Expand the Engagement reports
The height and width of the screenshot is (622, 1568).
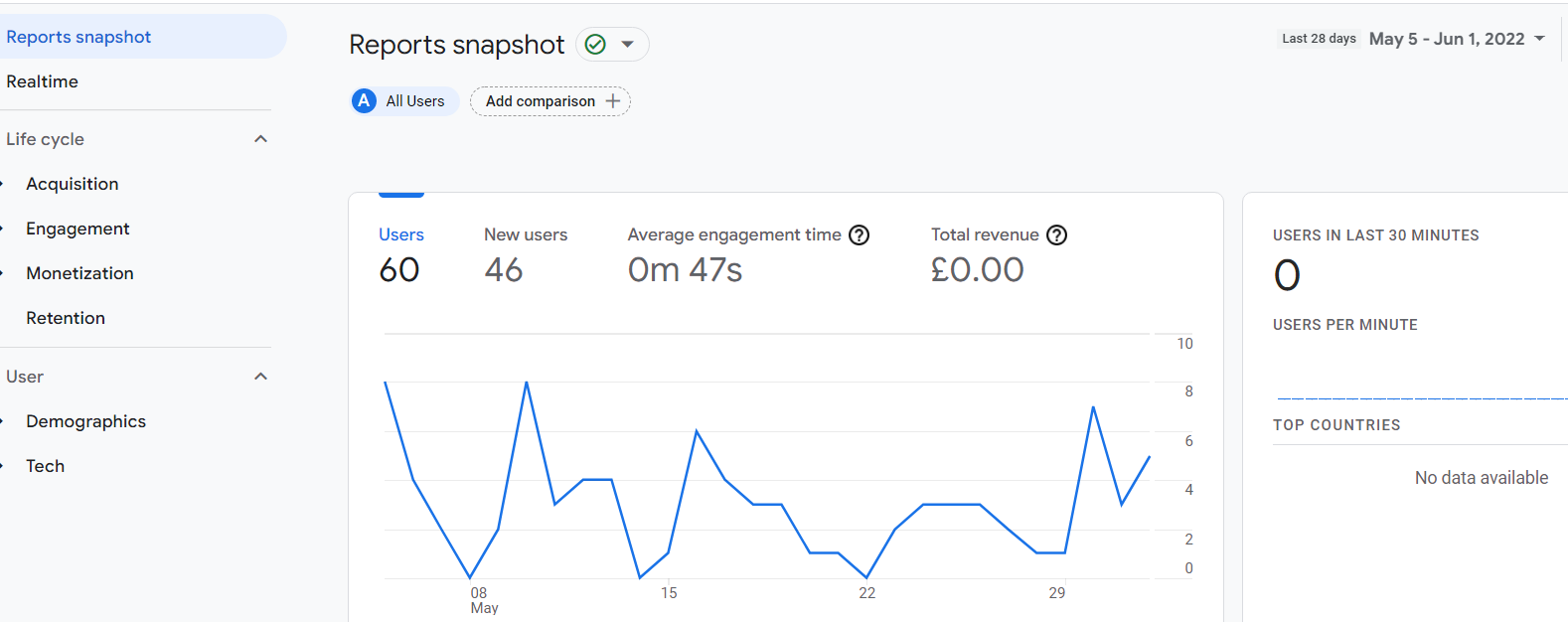[x=78, y=229]
